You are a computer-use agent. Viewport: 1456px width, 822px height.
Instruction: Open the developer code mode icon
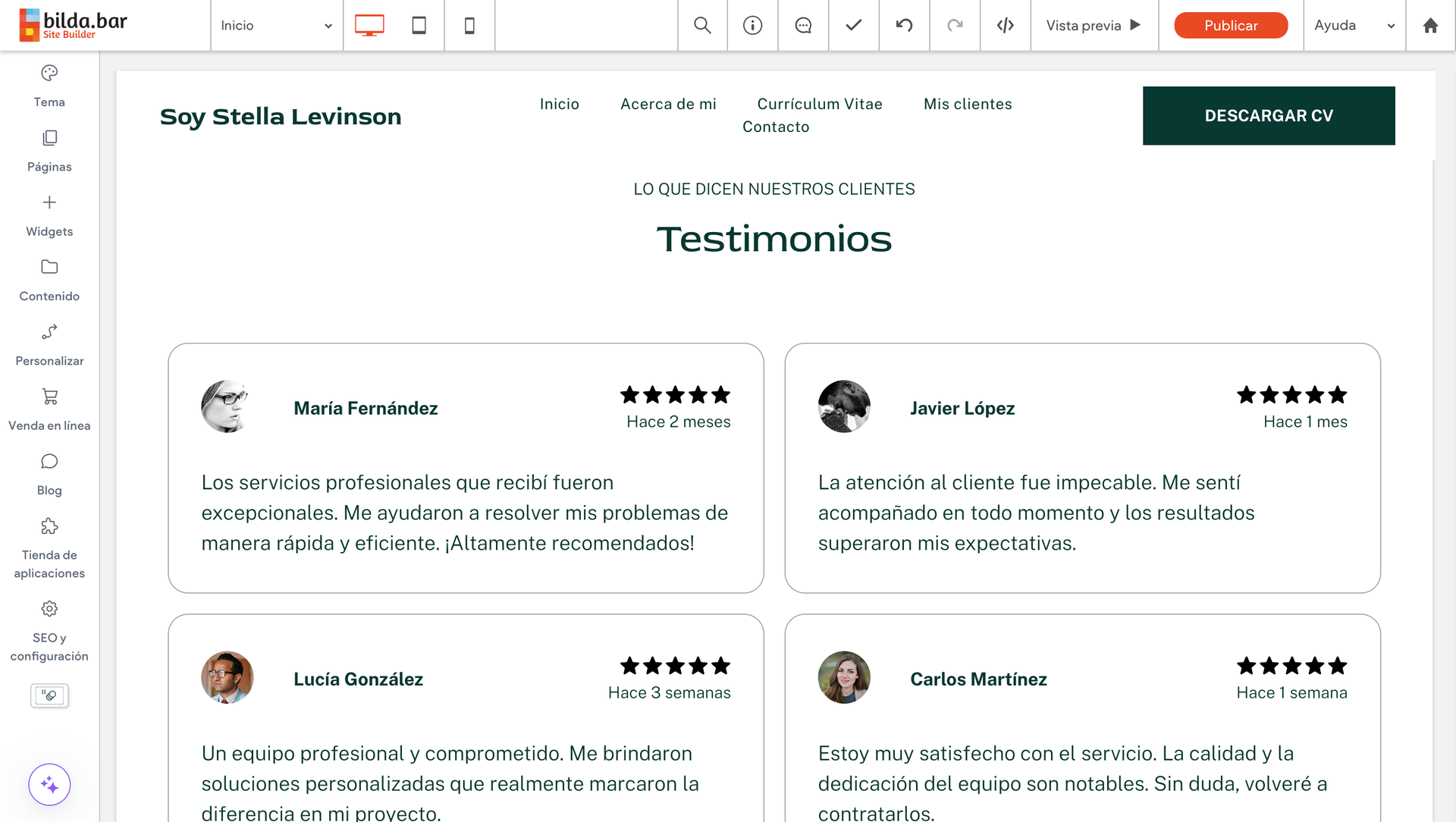coord(1006,25)
